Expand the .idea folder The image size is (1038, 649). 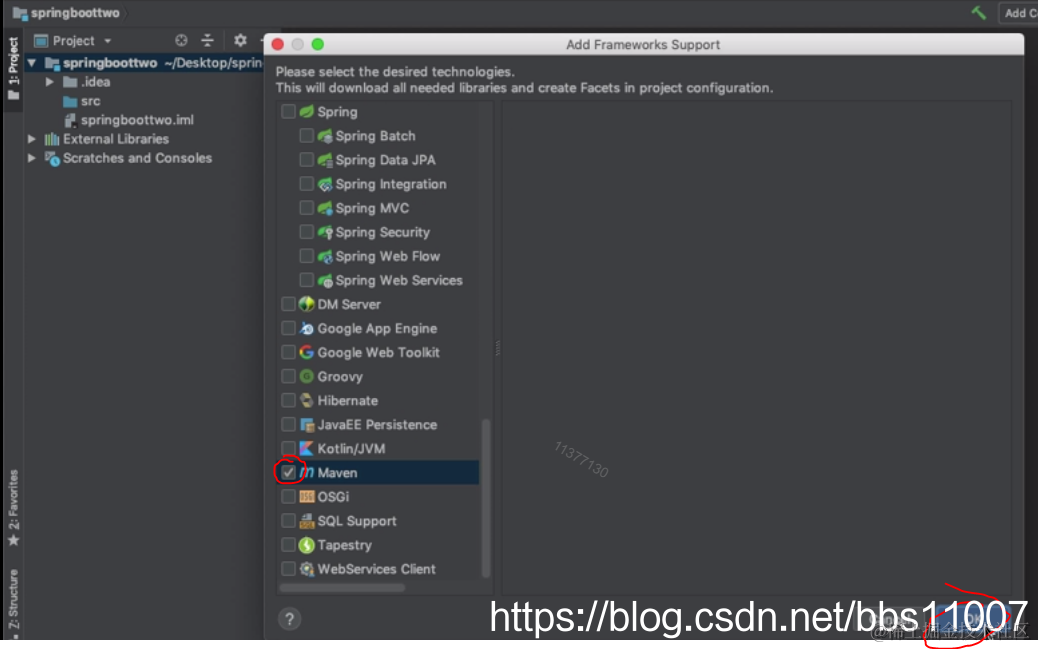pos(50,82)
